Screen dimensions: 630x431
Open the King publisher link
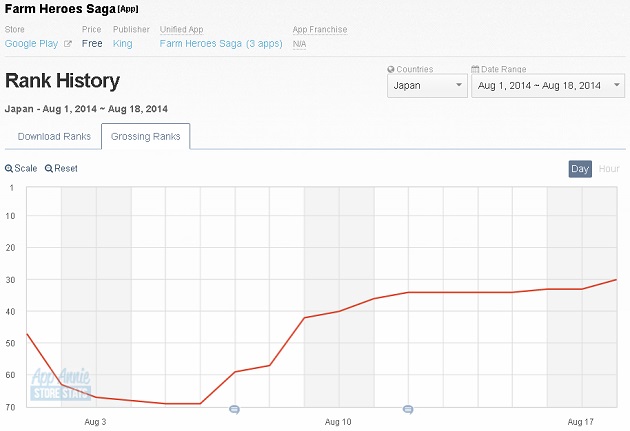[x=123, y=44]
